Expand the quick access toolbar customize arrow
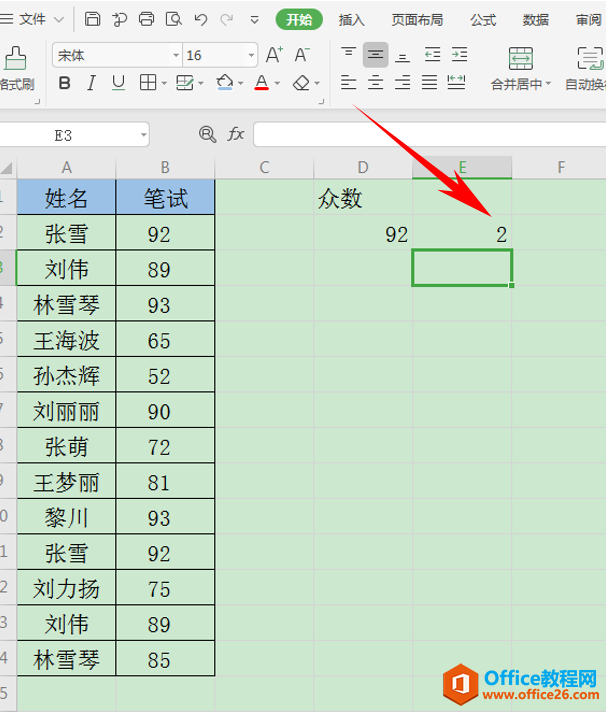Viewport: 606px width, 712px height. (255, 20)
